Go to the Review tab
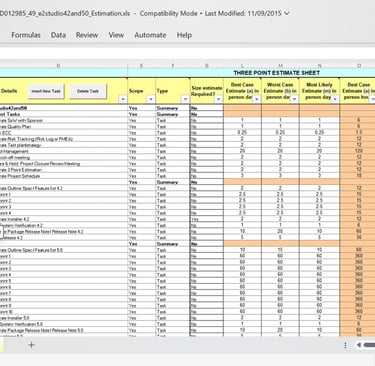This screenshot has width=375, height=366. [87, 35]
